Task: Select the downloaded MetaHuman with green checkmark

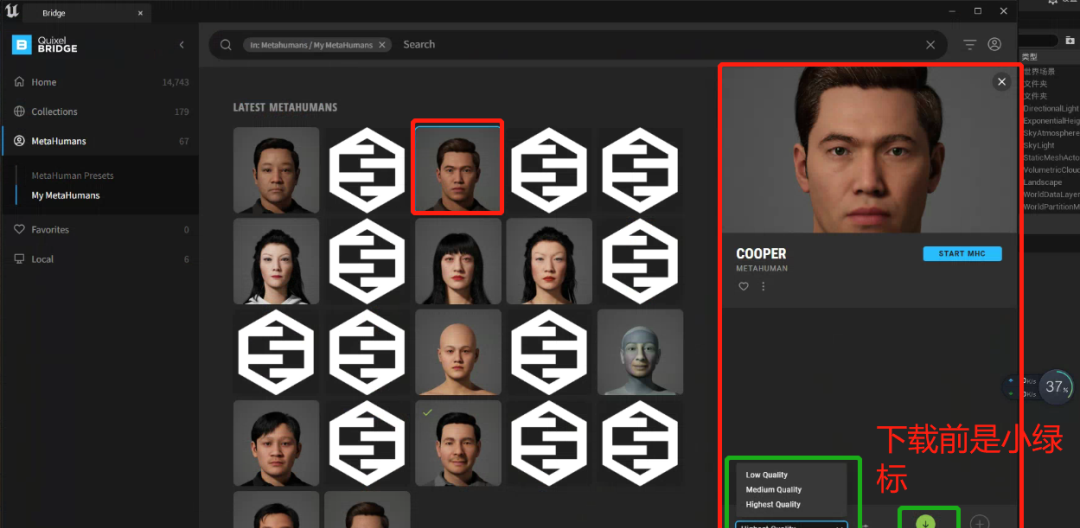Action: tap(458, 443)
